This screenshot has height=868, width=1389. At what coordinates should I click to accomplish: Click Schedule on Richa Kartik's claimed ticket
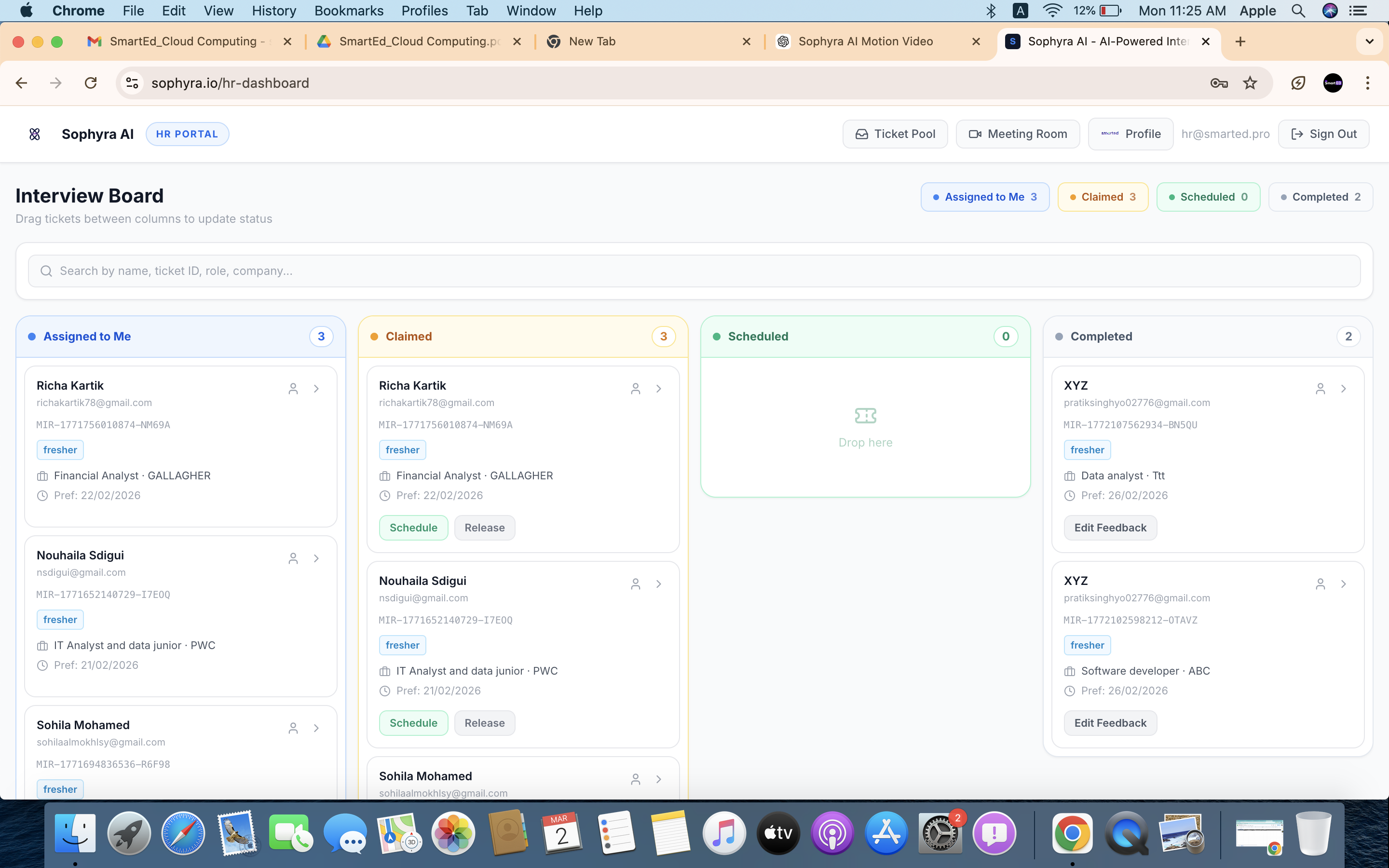click(413, 527)
